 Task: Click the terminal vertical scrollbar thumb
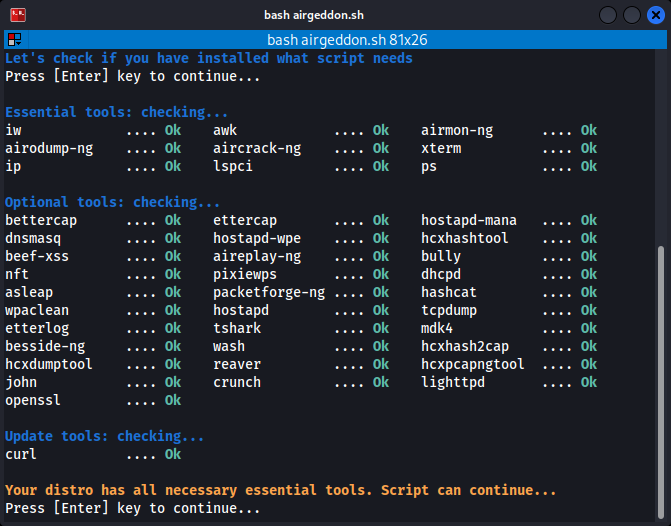[x=661, y=383]
